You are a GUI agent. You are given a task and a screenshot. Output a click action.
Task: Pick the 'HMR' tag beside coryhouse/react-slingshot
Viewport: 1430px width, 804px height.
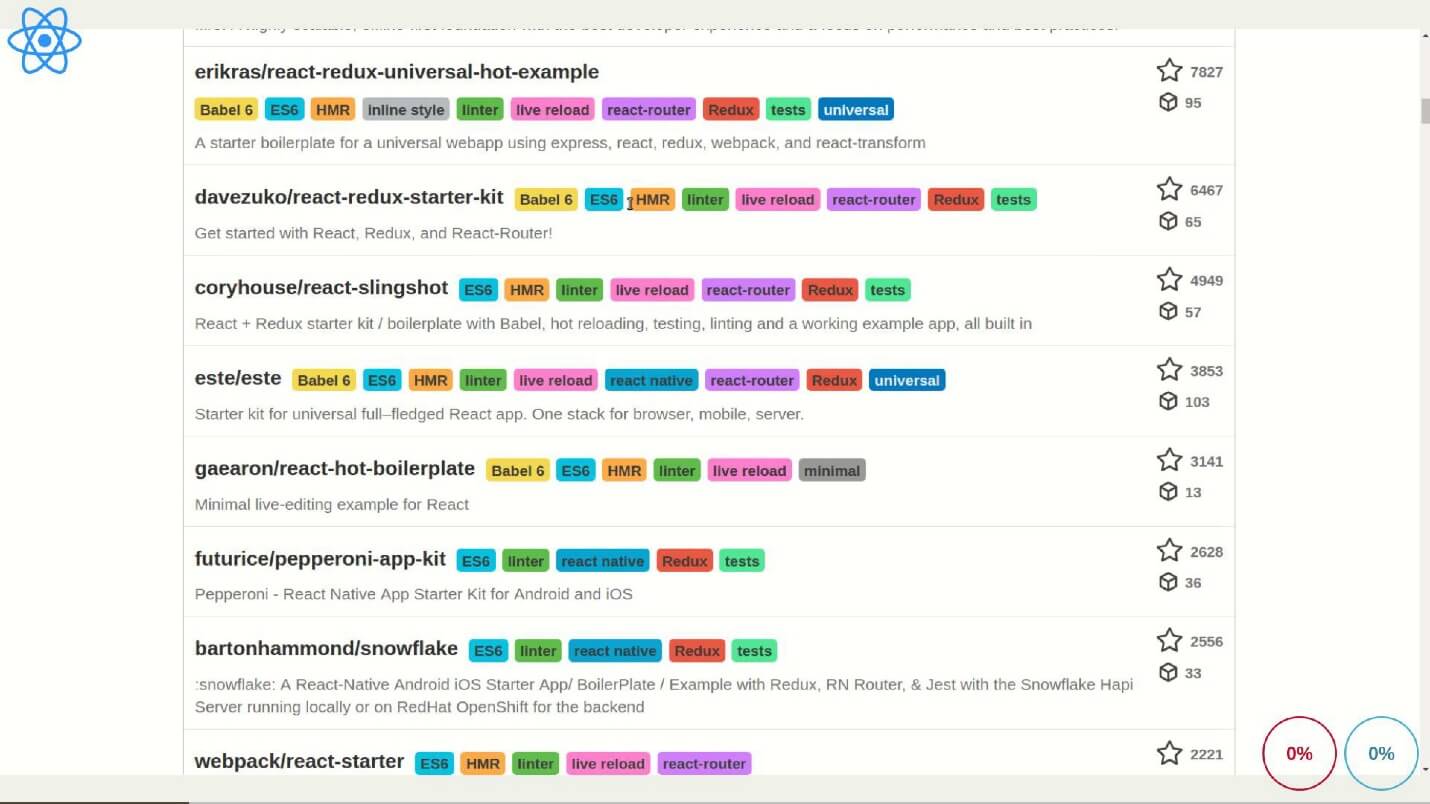[x=527, y=290]
